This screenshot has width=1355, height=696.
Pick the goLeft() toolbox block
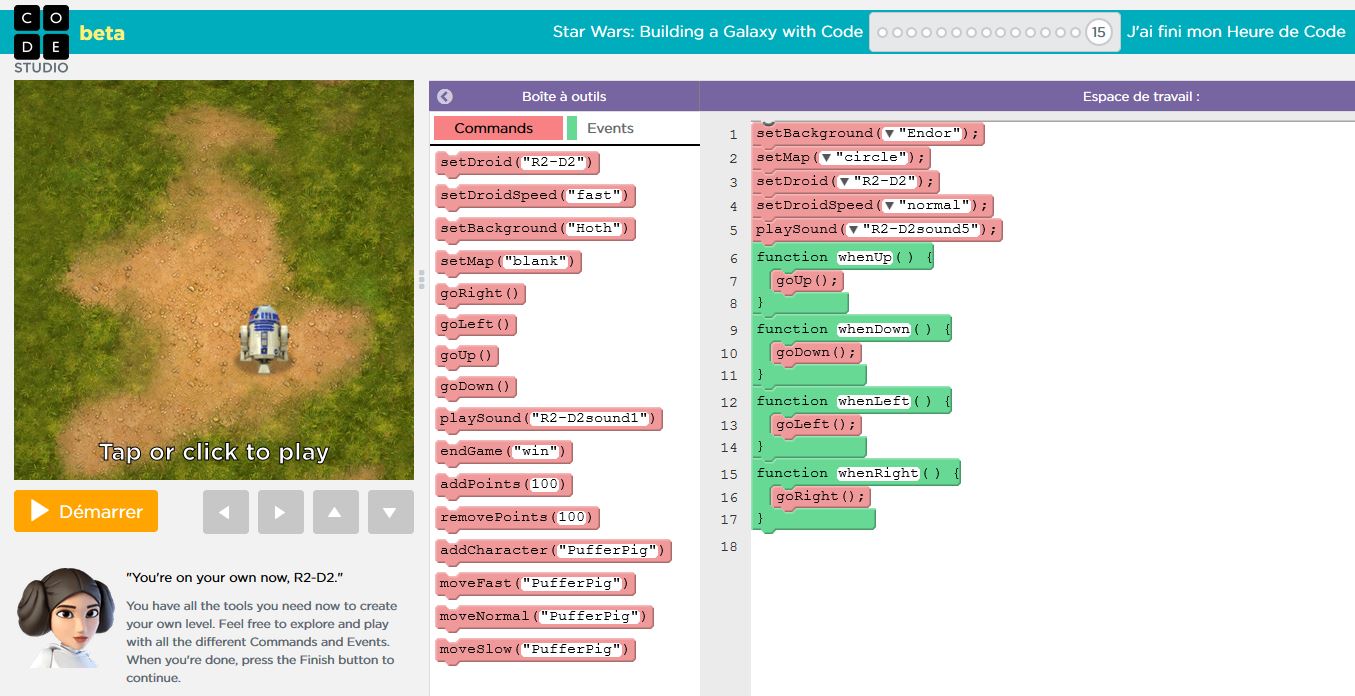(476, 325)
